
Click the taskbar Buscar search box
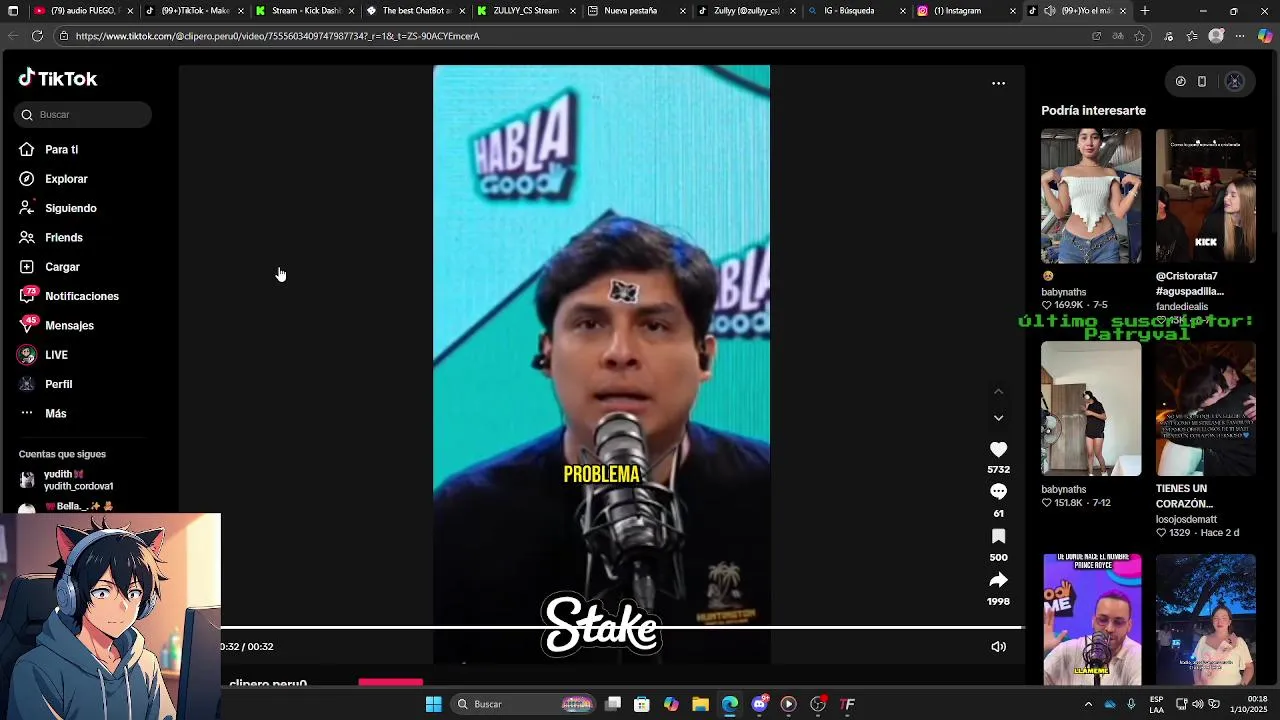[523, 704]
